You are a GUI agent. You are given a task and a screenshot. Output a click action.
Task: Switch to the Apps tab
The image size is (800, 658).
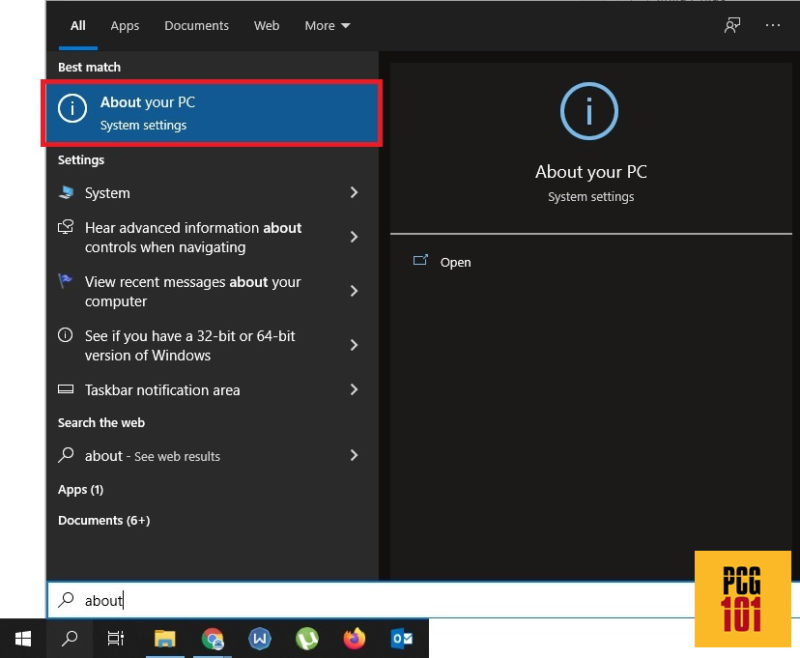click(x=124, y=25)
